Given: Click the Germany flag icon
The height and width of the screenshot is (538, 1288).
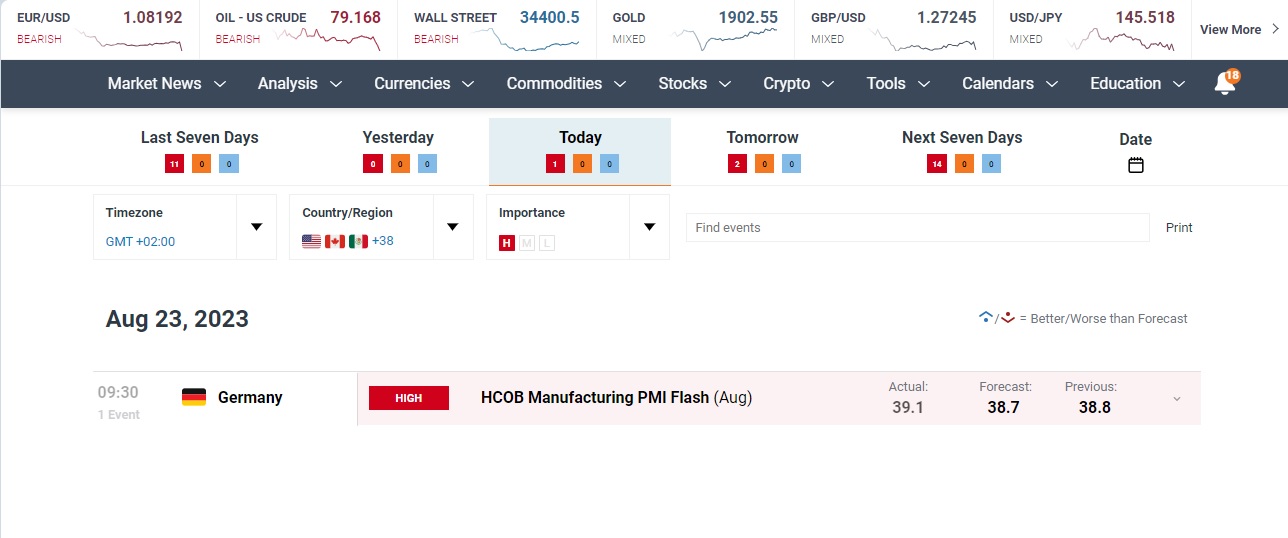Looking at the screenshot, I should click(x=194, y=397).
